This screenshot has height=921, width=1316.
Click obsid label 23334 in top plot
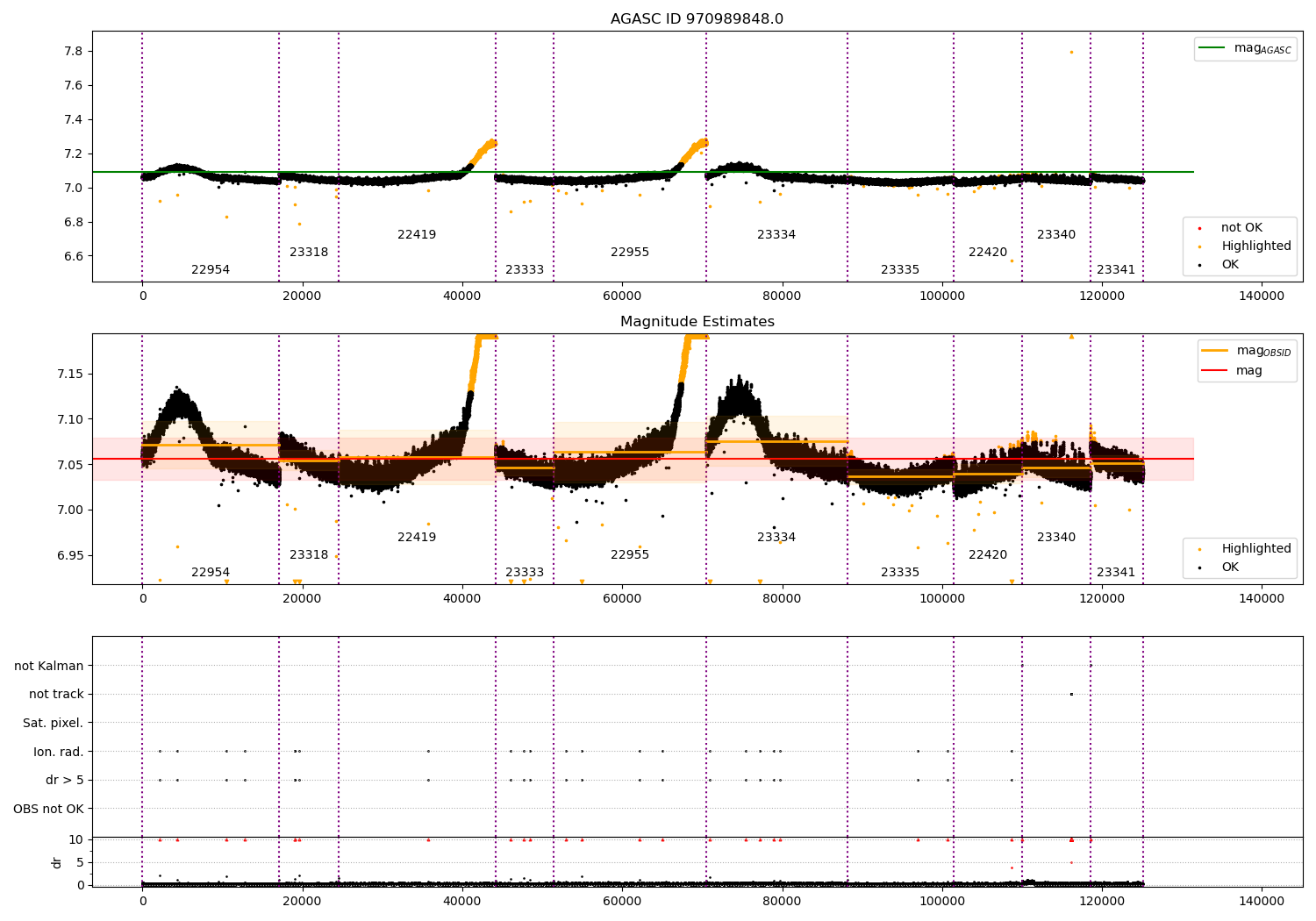click(776, 235)
